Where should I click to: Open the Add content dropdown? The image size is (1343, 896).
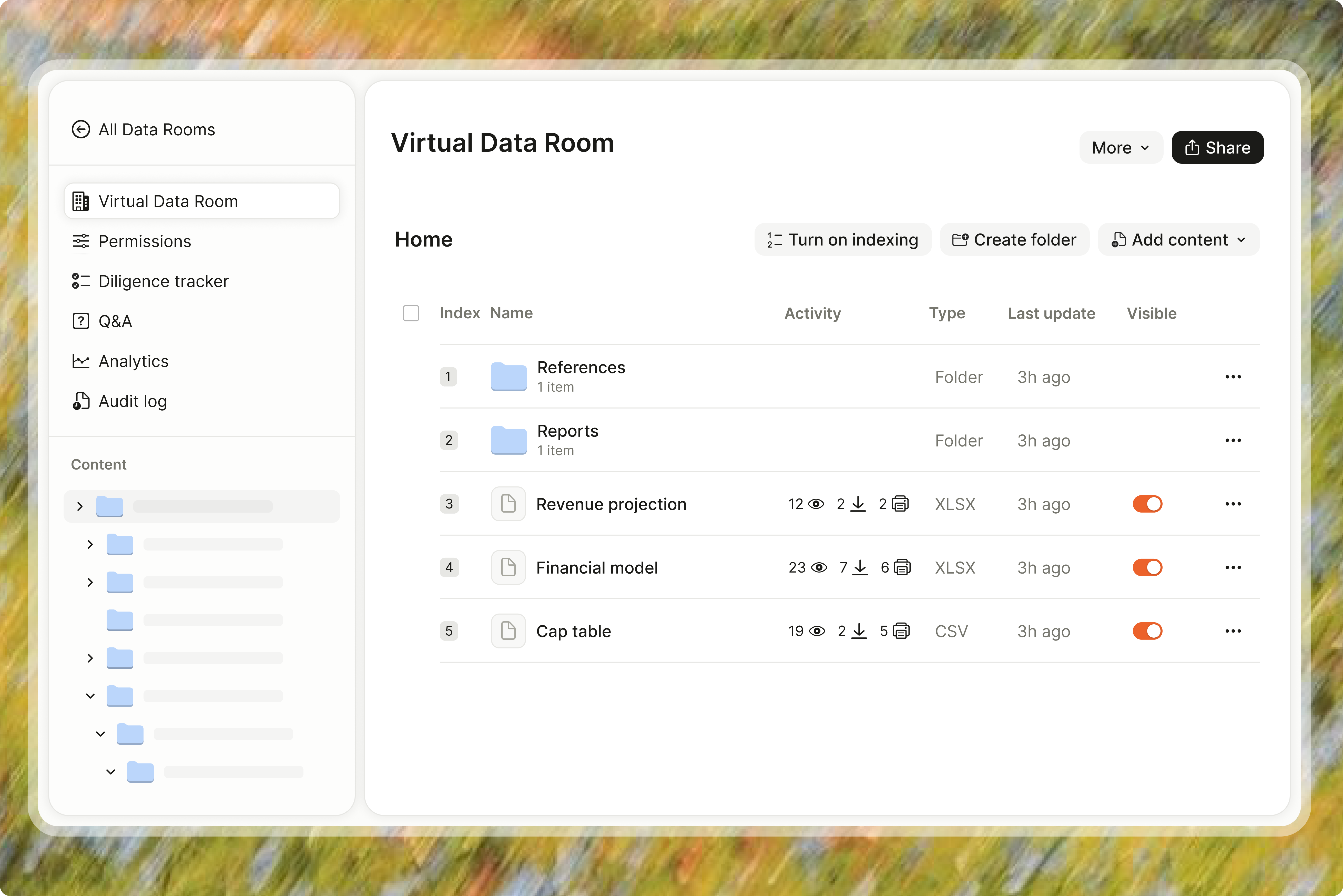click(1178, 239)
